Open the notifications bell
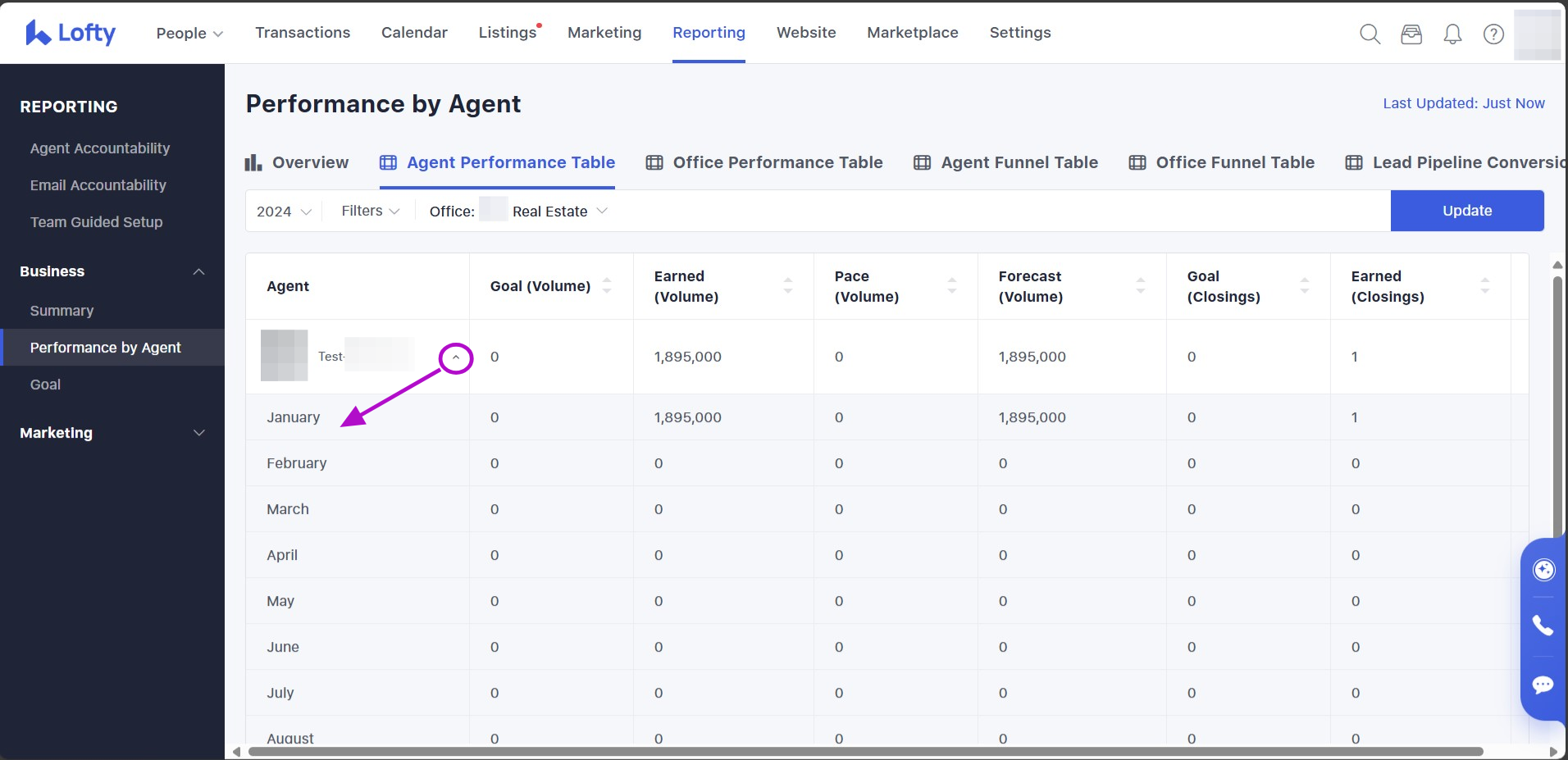The height and width of the screenshot is (760, 1568). point(1452,34)
